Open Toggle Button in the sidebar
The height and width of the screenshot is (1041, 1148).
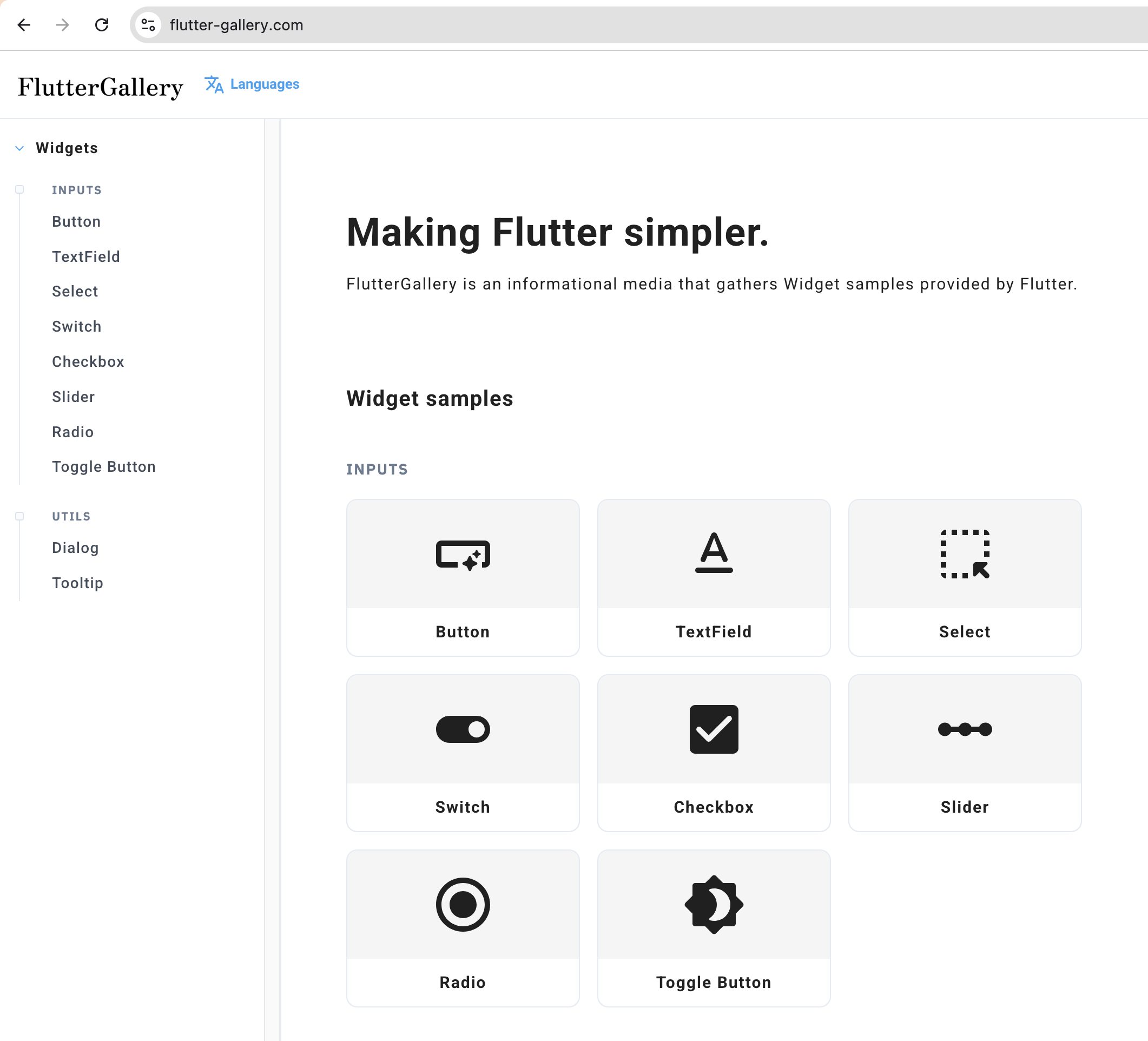[104, 467]
